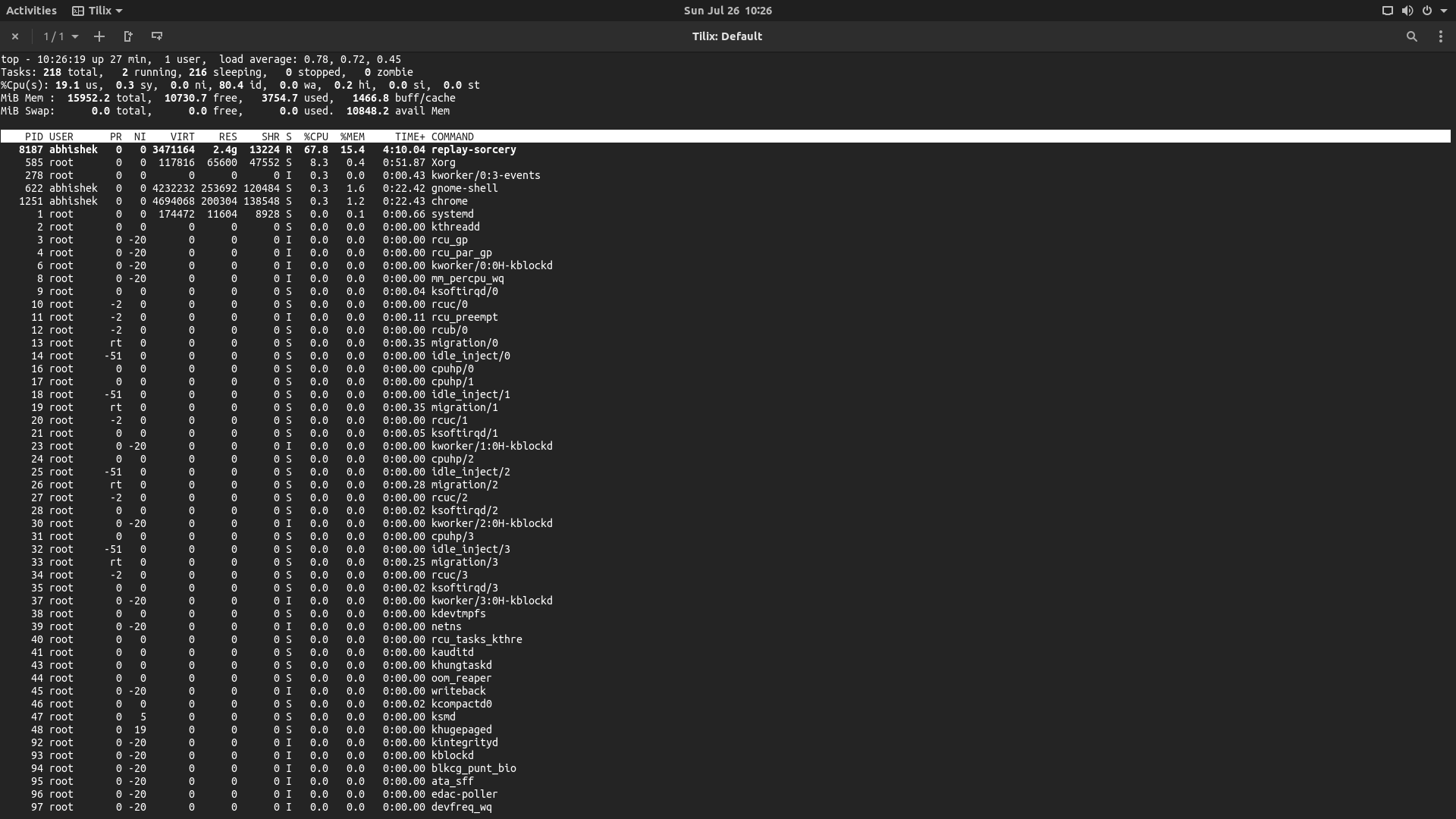Viewport: 1456px width, 819px height.
Task: Click the date and time display
Action: 728,11
